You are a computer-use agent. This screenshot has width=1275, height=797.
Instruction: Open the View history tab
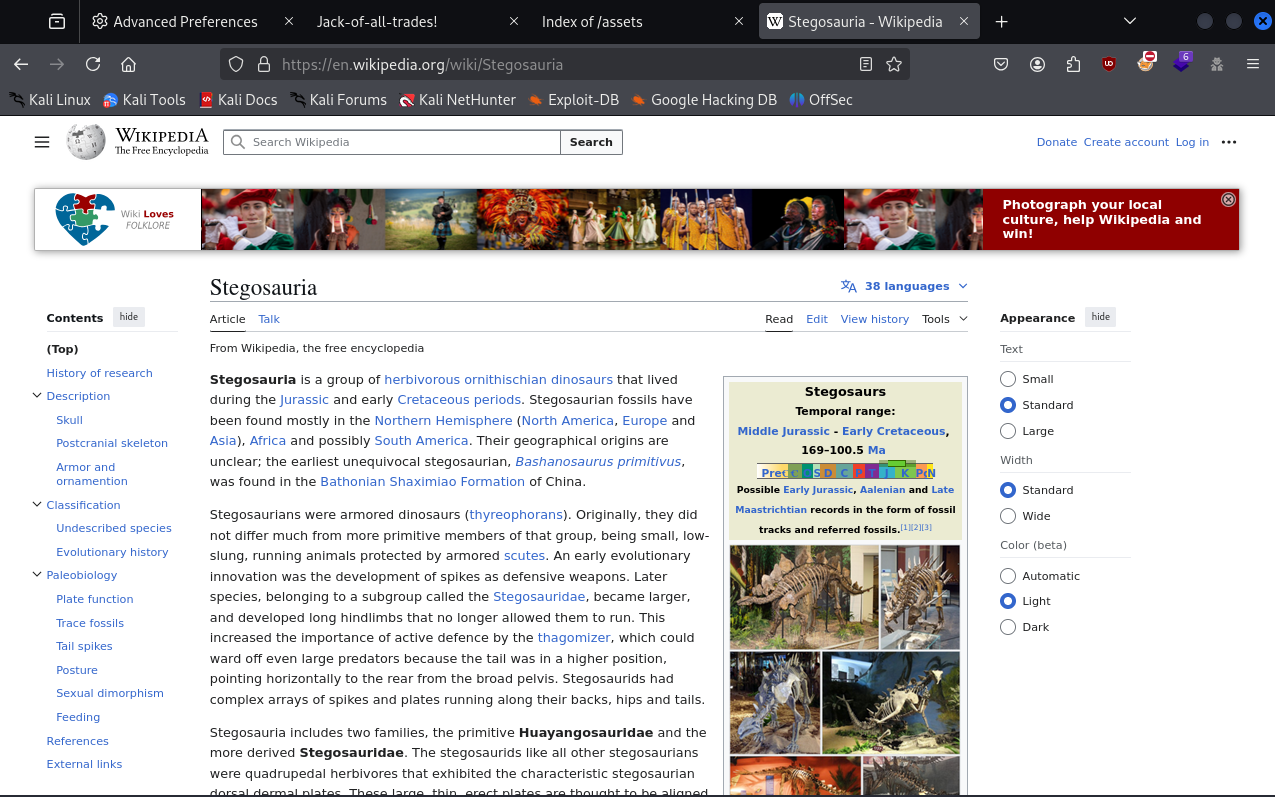point(875,319)
